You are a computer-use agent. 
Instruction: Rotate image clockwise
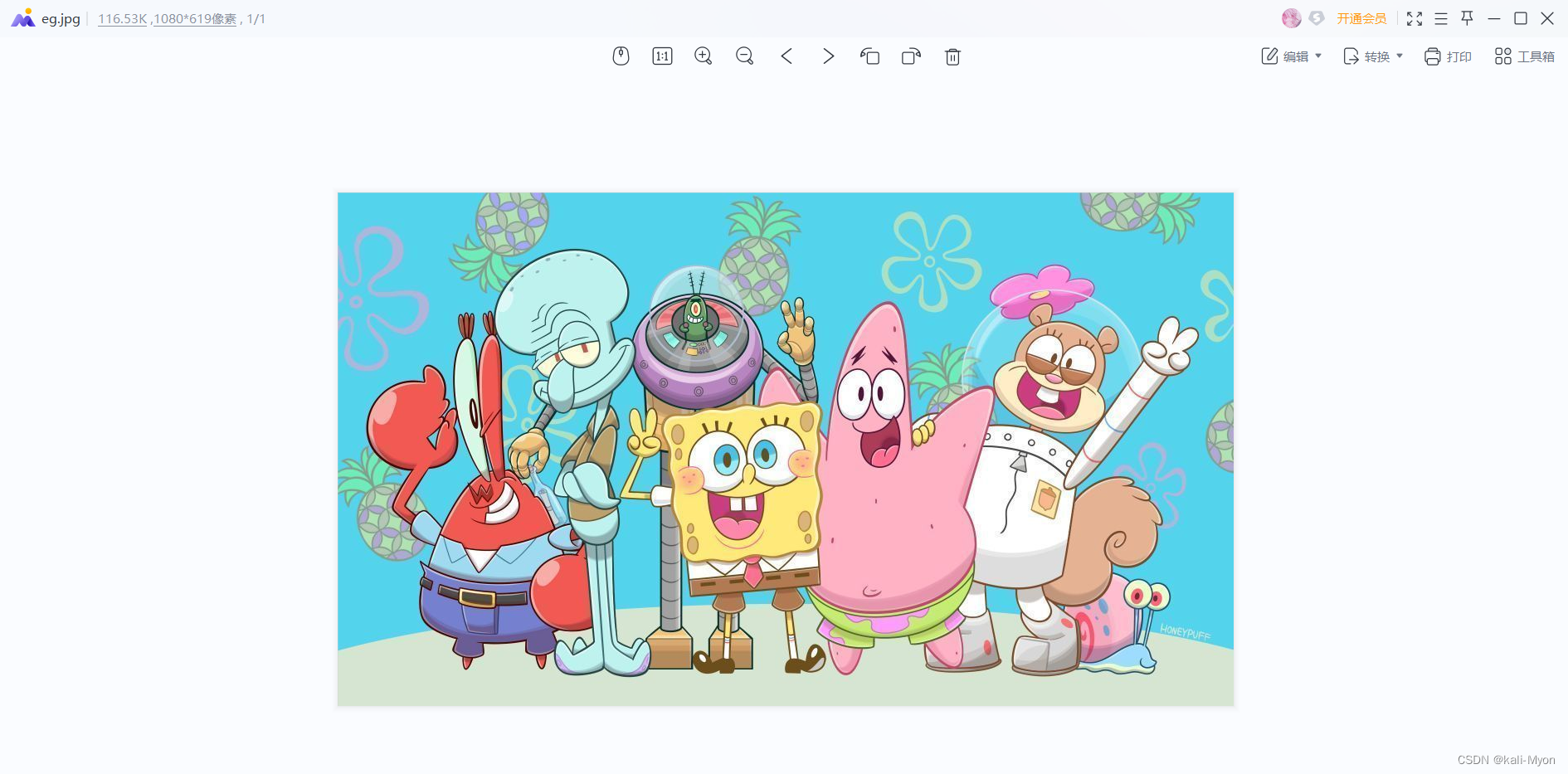tap(911, 56)
